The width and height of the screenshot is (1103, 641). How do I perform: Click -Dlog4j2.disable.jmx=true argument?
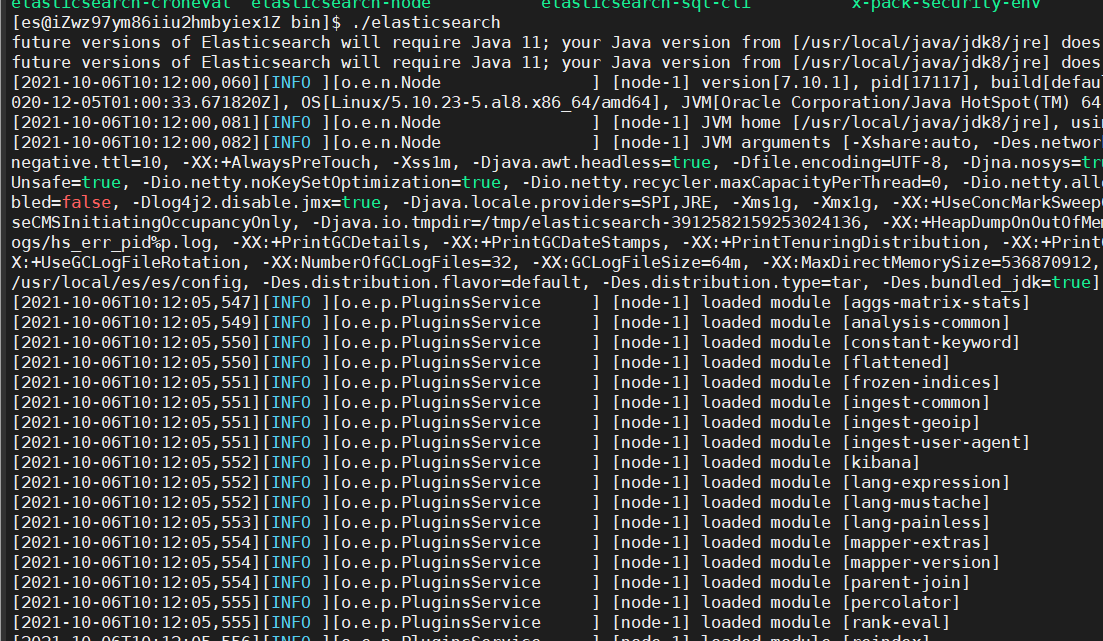point(256,203)
